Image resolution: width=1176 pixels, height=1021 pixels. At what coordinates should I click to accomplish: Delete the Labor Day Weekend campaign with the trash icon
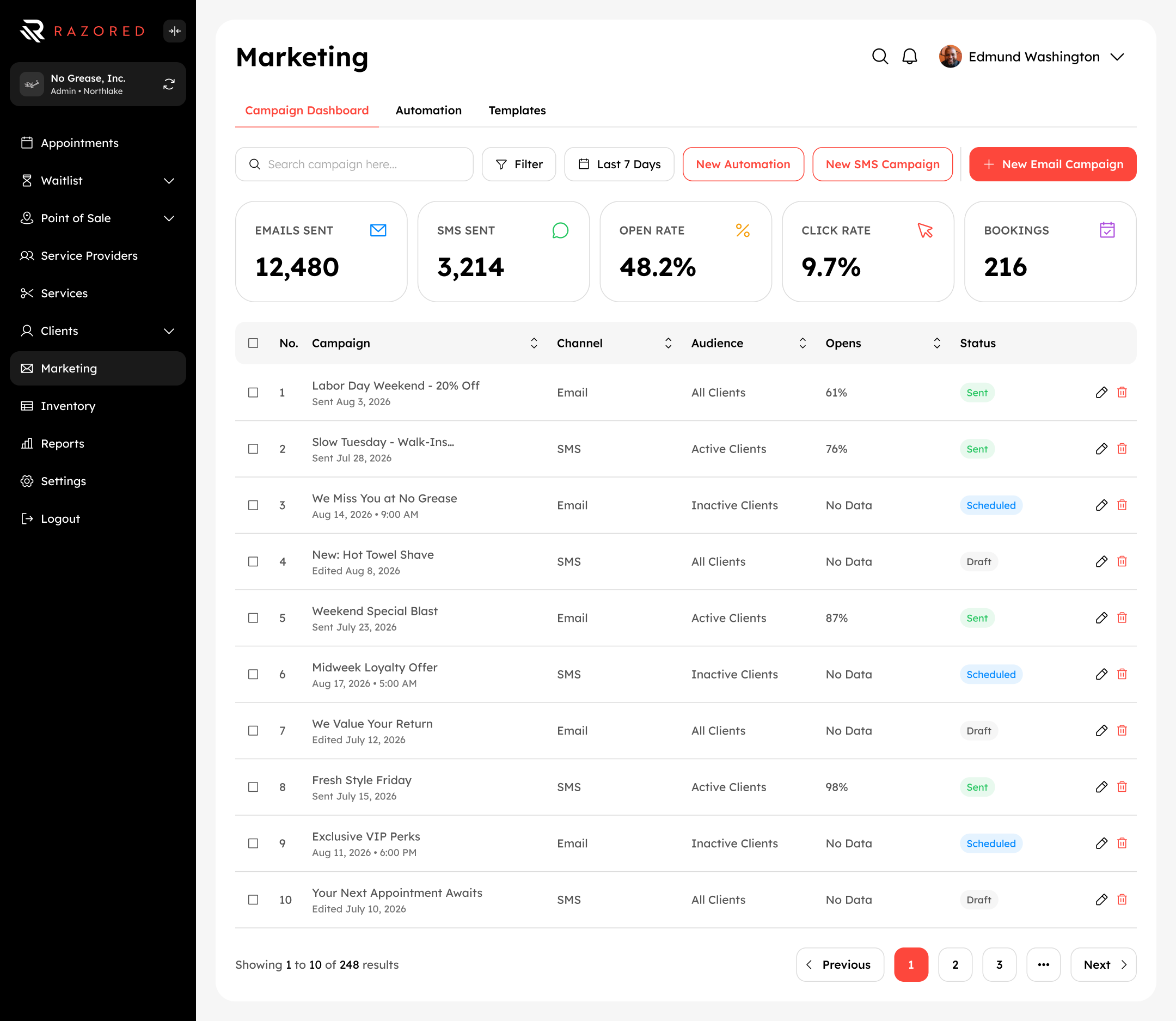click(1122, 392)
